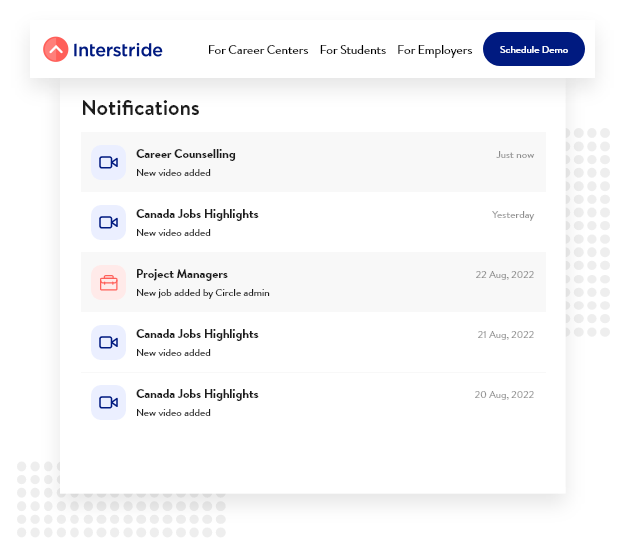Click the '21 Aug, 2022' timestamp
Screen dimensions: 625x538
506,335
